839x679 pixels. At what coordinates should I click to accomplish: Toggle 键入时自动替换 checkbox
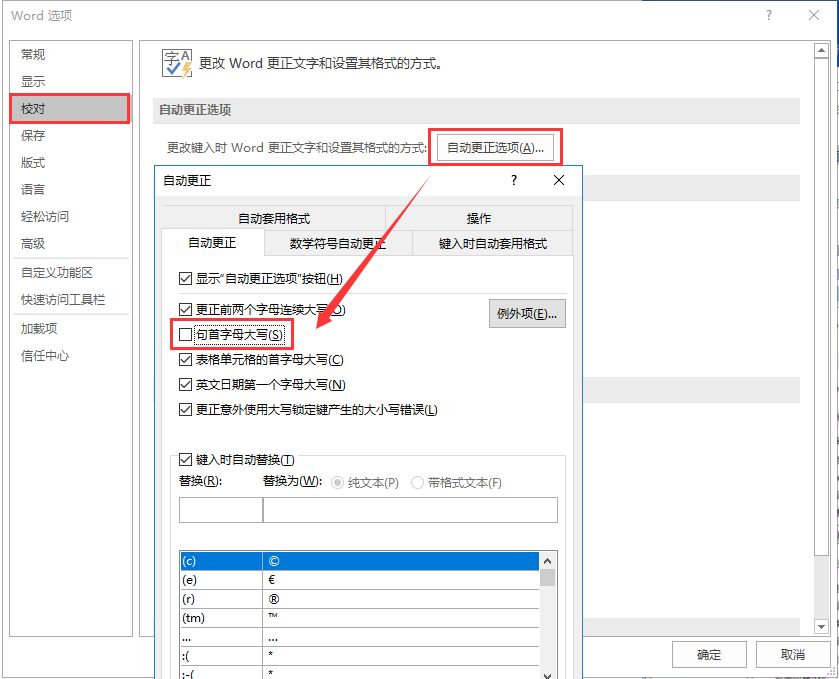click(185, 460)
